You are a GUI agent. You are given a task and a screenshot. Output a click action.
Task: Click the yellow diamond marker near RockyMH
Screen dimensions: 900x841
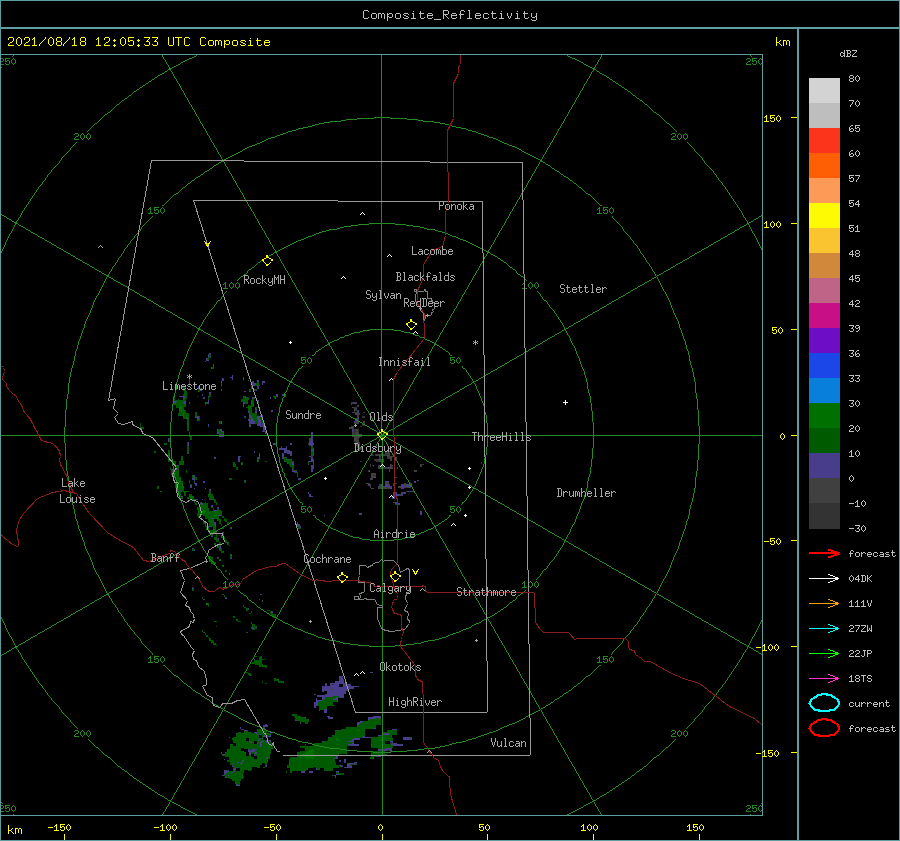click(x=267, y=261)
